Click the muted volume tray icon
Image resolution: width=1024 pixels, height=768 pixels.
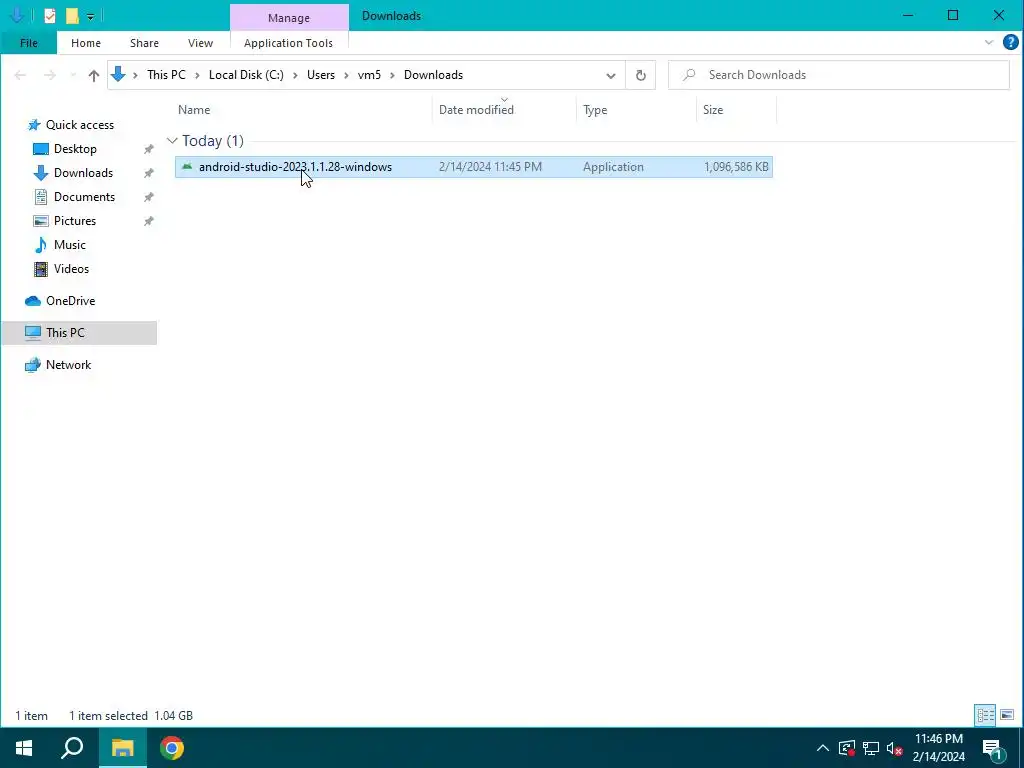(x=894, y=748)
